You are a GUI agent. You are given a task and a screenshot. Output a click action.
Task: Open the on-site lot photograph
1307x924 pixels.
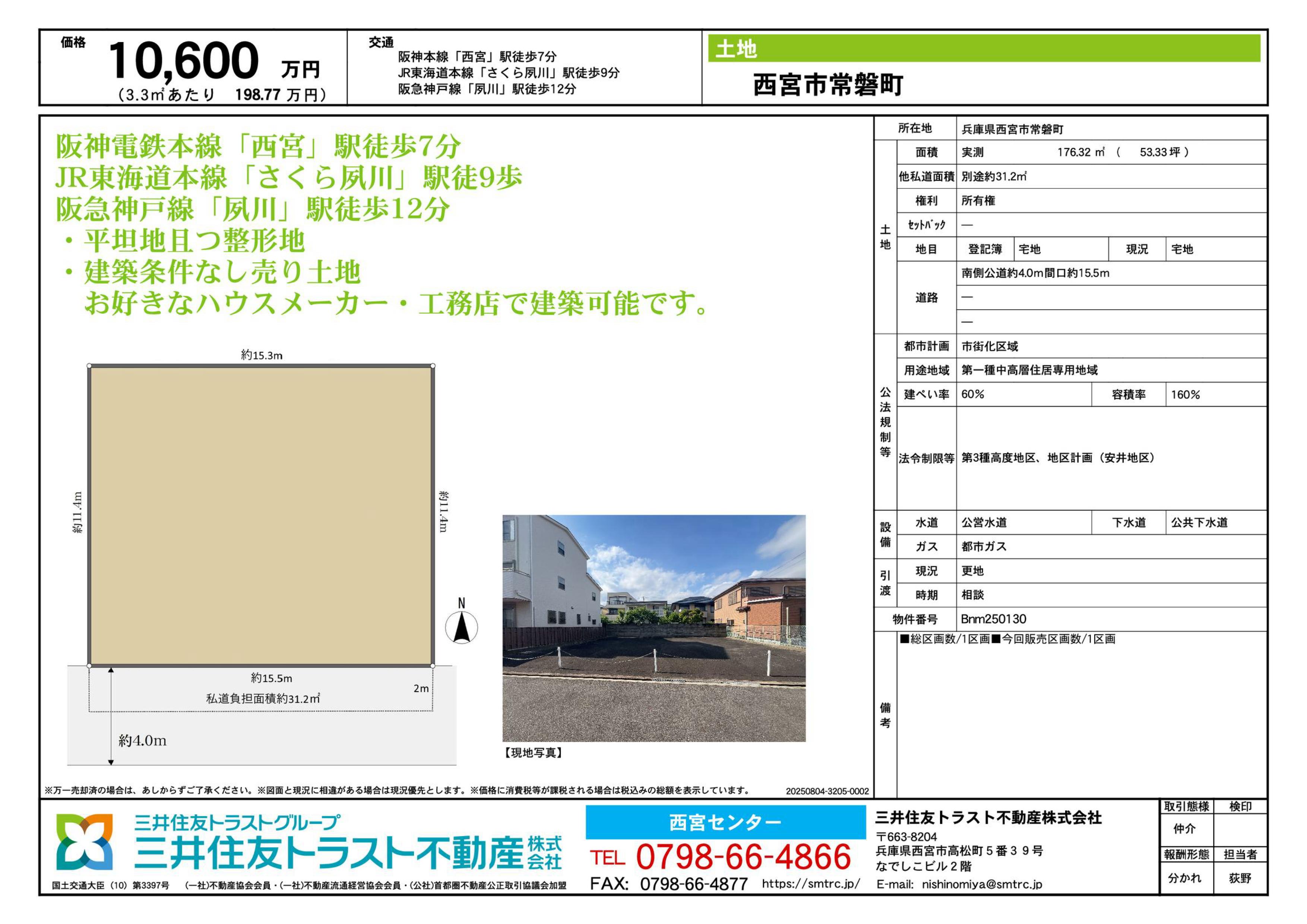point(653,627)
